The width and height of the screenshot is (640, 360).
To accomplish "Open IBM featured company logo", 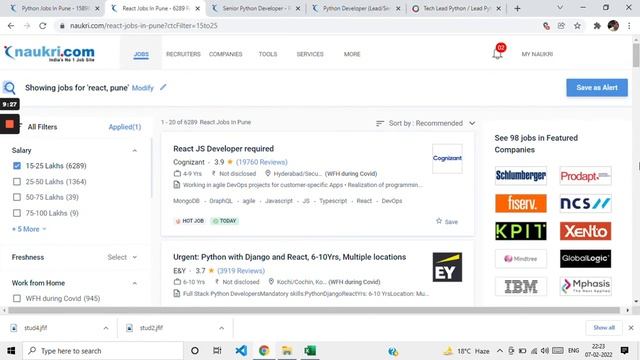I will click(x=520, y=286).
